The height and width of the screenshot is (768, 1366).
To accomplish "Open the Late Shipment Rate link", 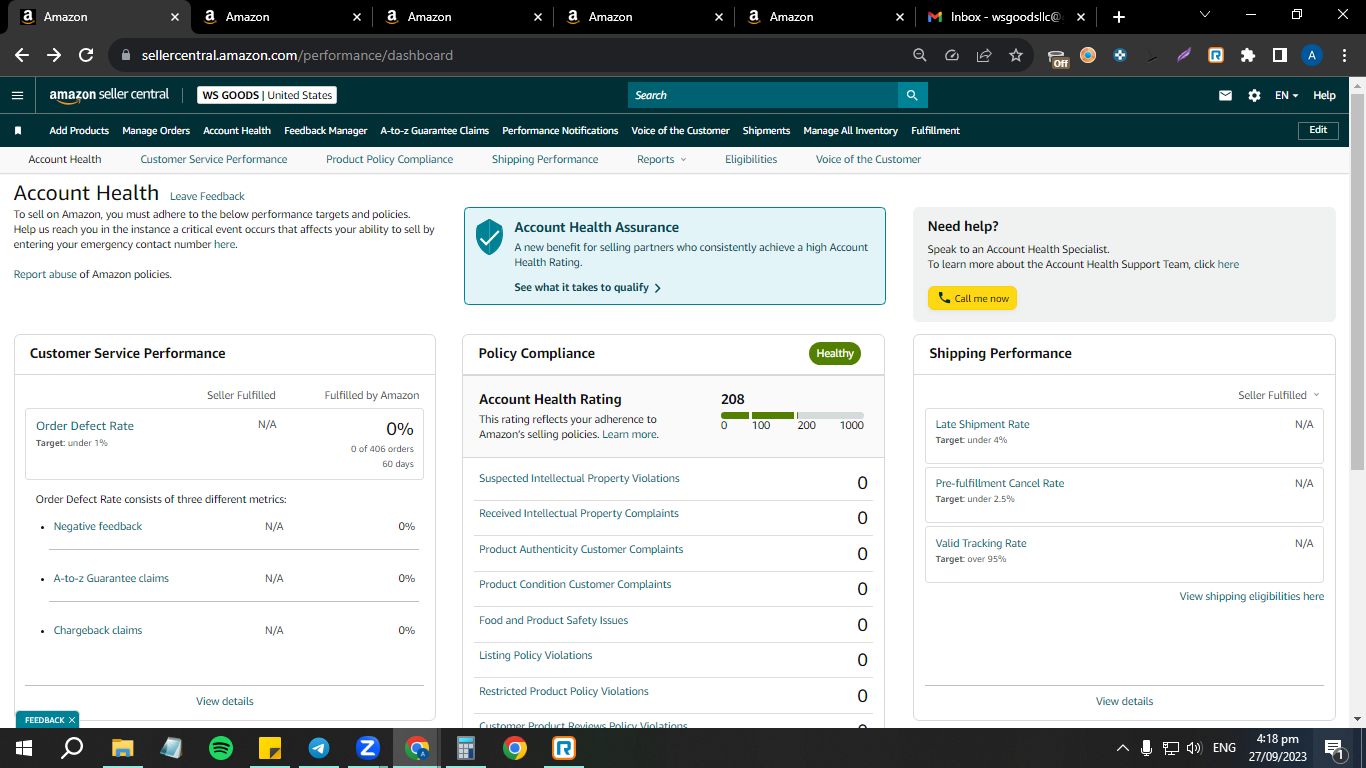I will tap(983, 424).
